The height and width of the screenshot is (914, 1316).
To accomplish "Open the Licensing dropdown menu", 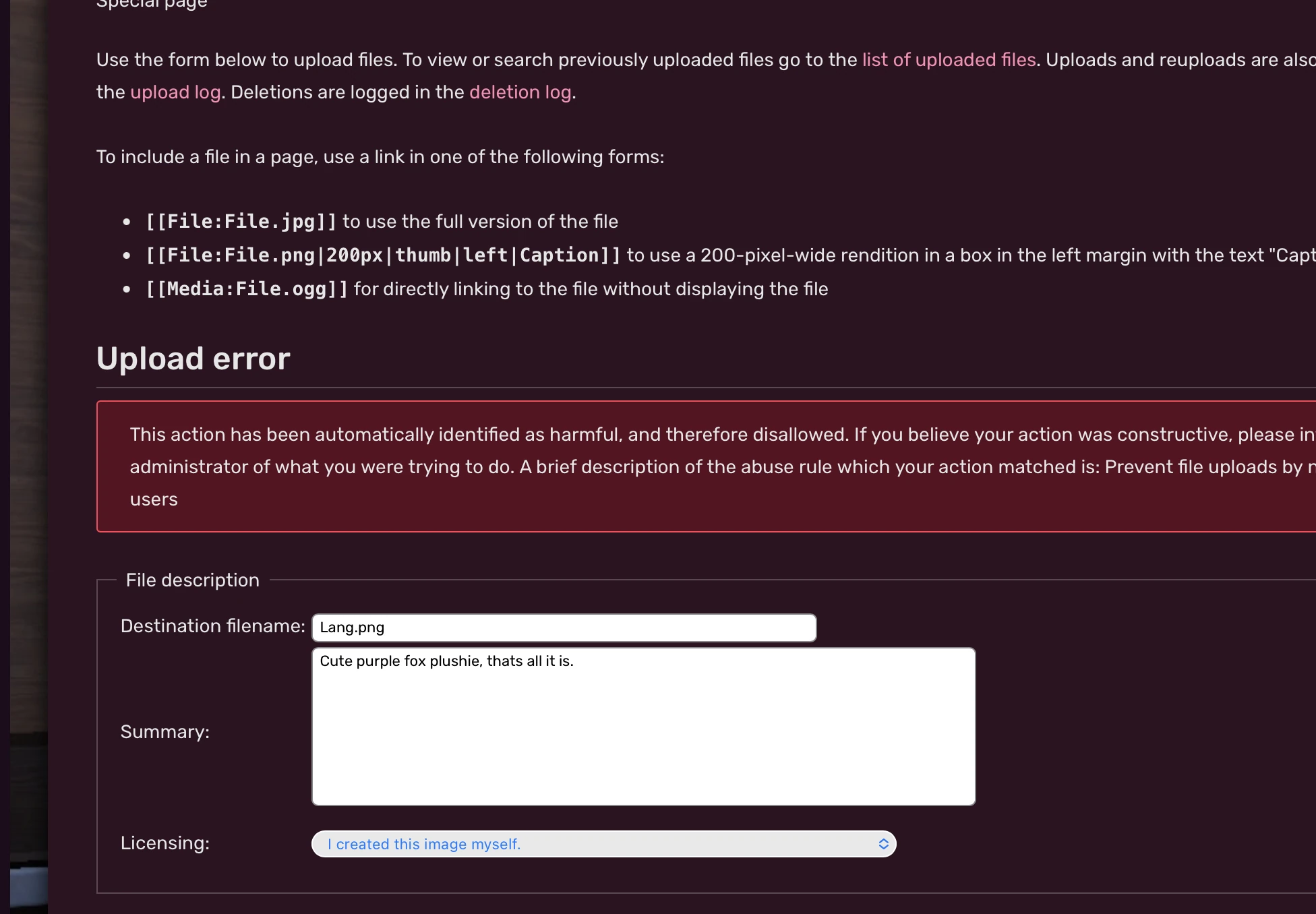I will [x=604, y=844].
